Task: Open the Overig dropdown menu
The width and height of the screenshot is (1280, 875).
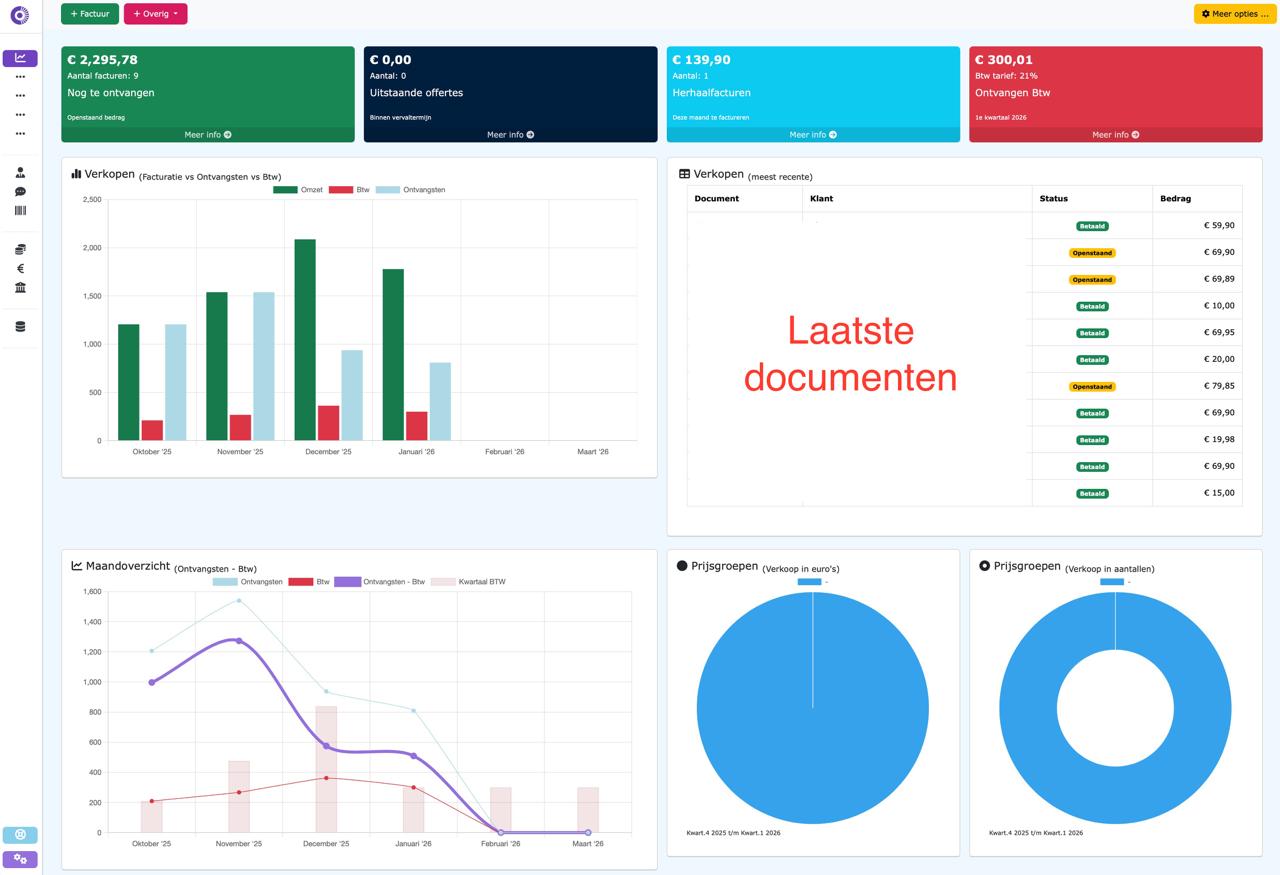Action: click(x=155, y=14)
